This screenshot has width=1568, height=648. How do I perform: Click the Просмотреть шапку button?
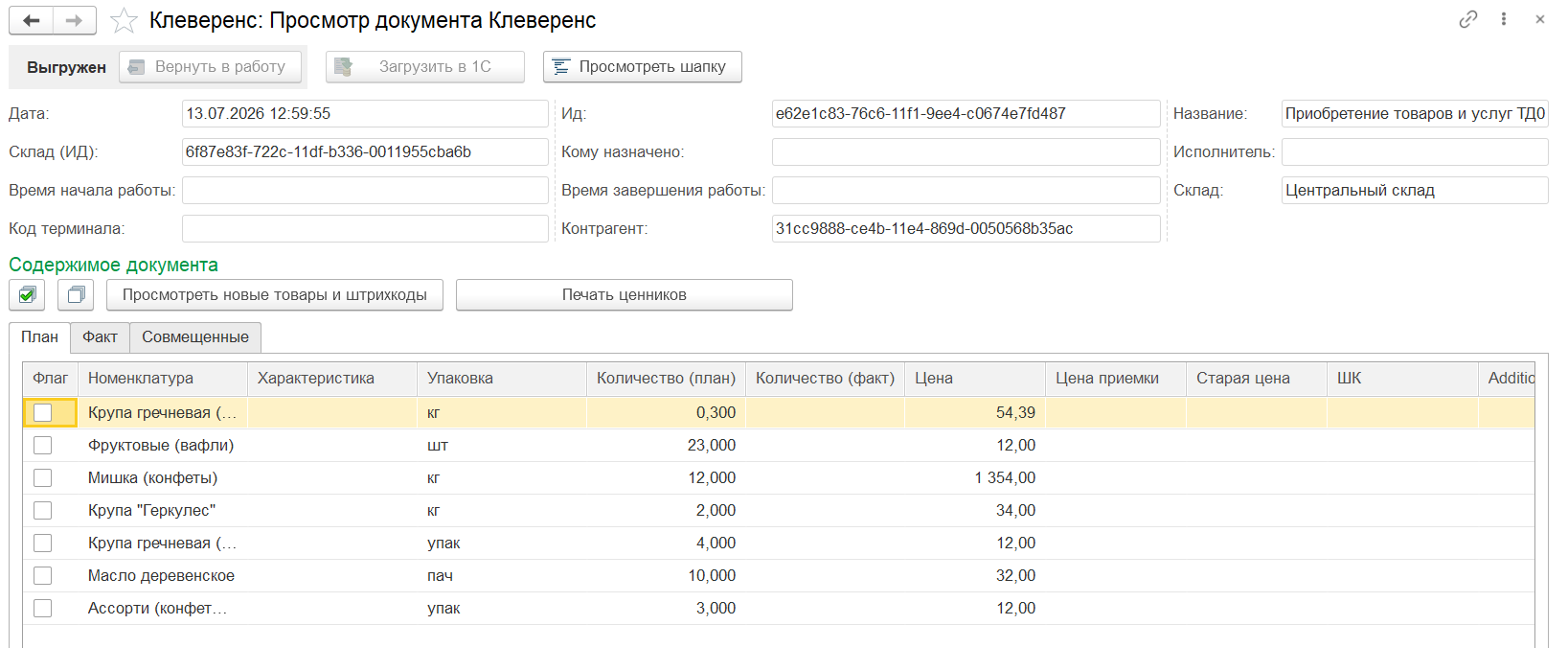[x=643, y=67]
